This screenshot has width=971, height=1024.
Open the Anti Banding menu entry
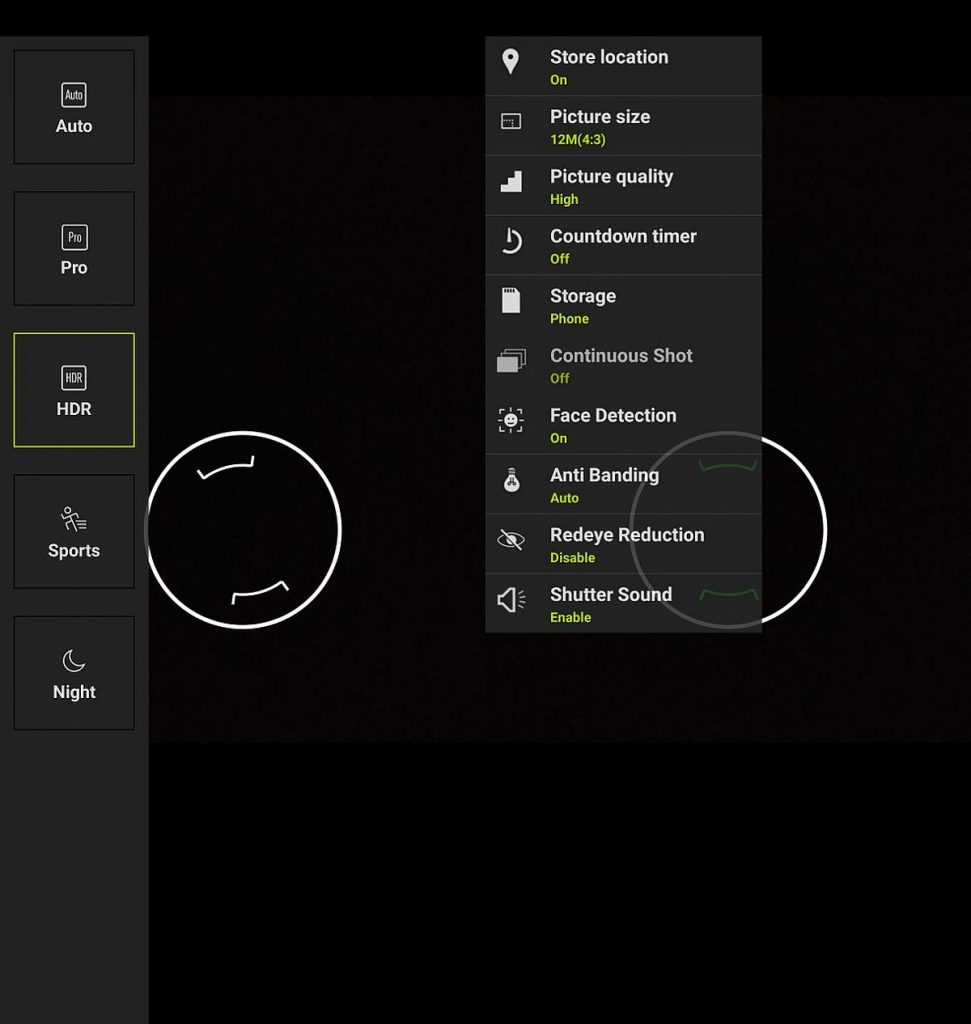[x=624, y=484]
